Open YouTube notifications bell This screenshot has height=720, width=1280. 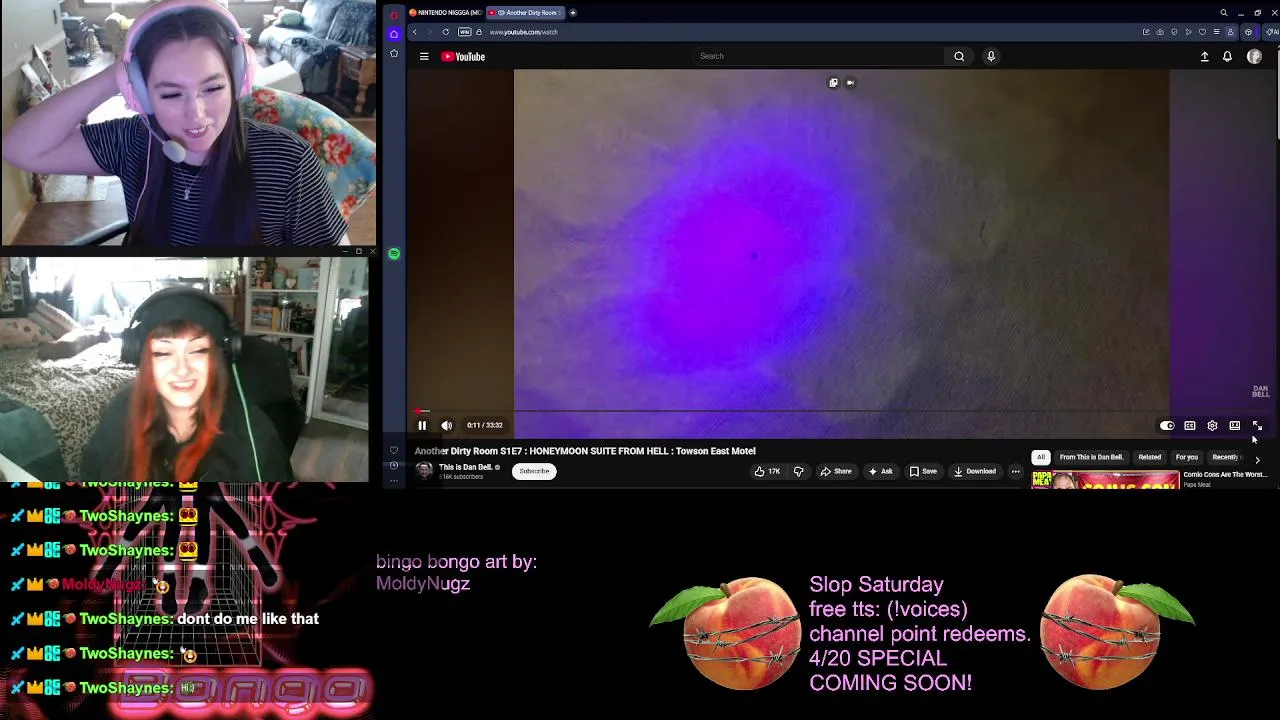coord(1227,57)
